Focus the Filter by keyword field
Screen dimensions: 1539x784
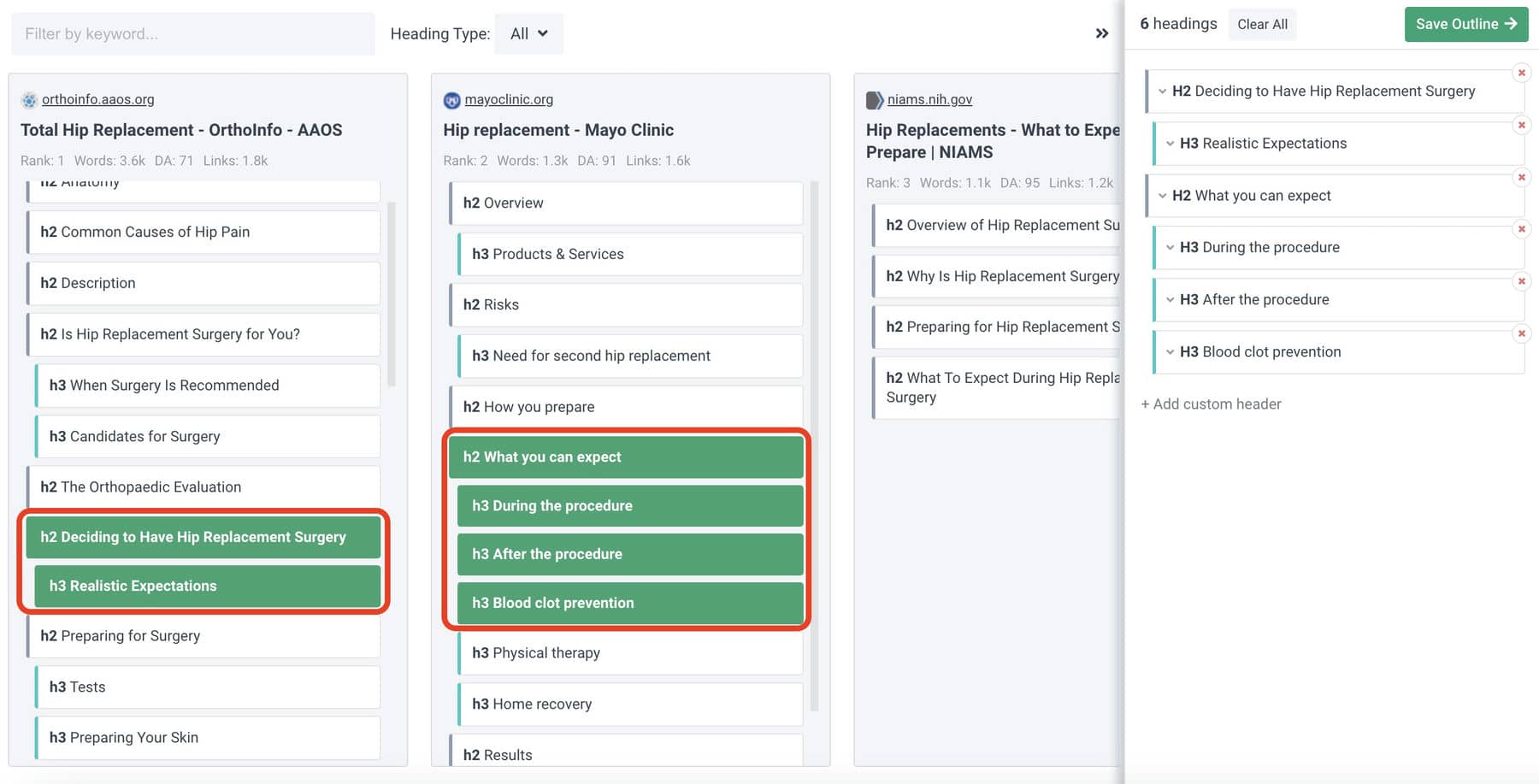click(x=192, y=34)
